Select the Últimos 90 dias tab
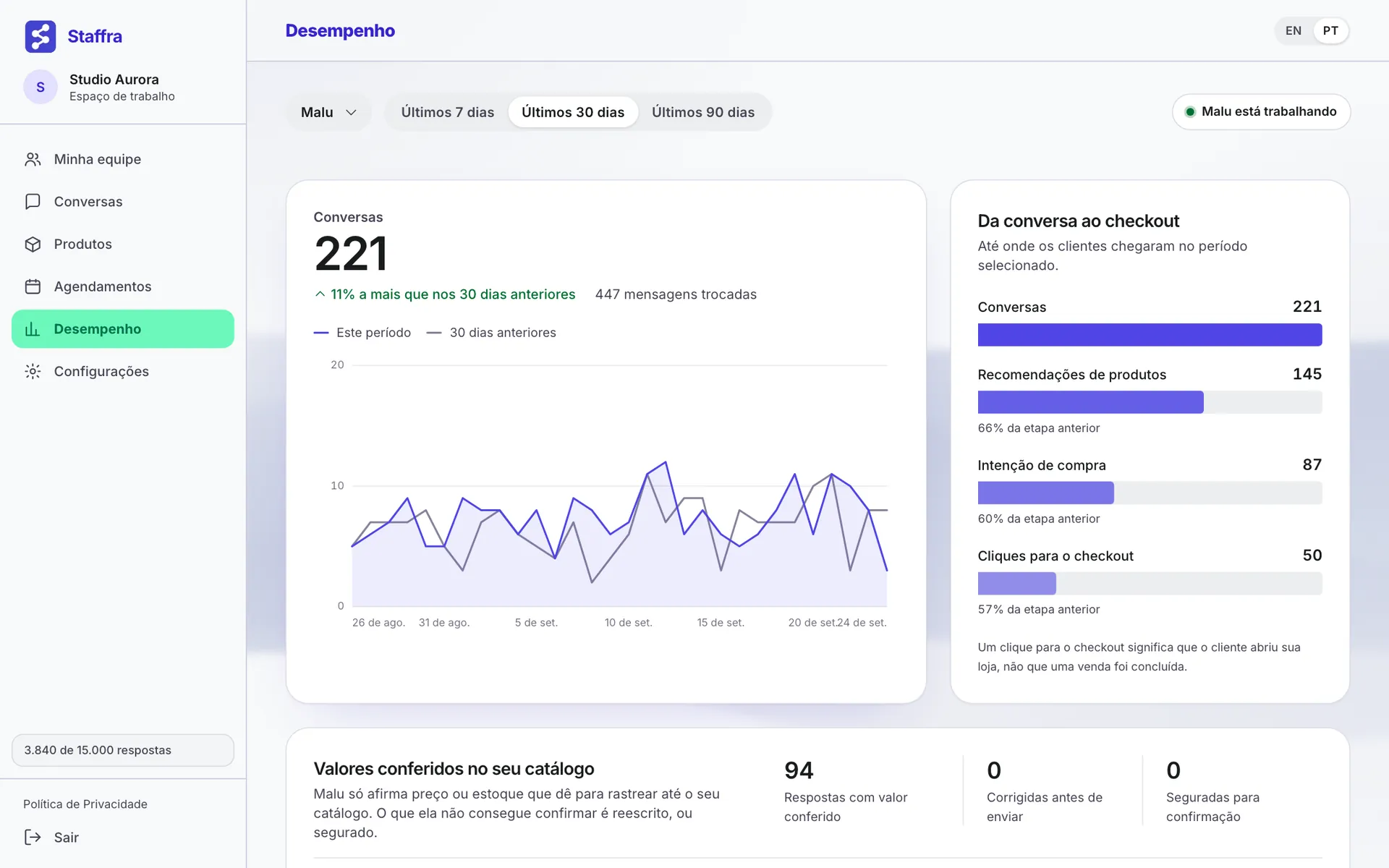The width and height of the screenshot is (1389, 868). tap(703, 112)
